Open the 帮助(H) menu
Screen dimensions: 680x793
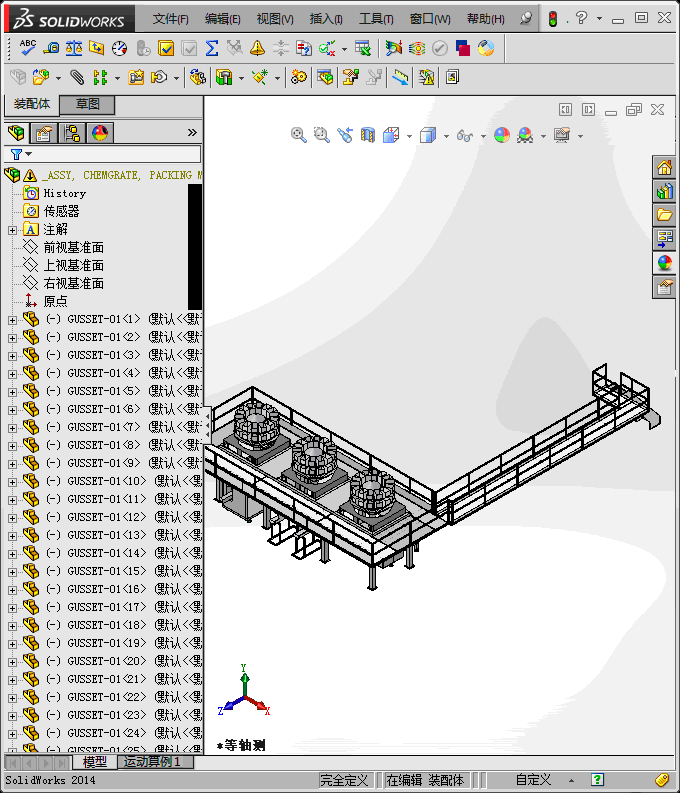click(x=485, y=19)
